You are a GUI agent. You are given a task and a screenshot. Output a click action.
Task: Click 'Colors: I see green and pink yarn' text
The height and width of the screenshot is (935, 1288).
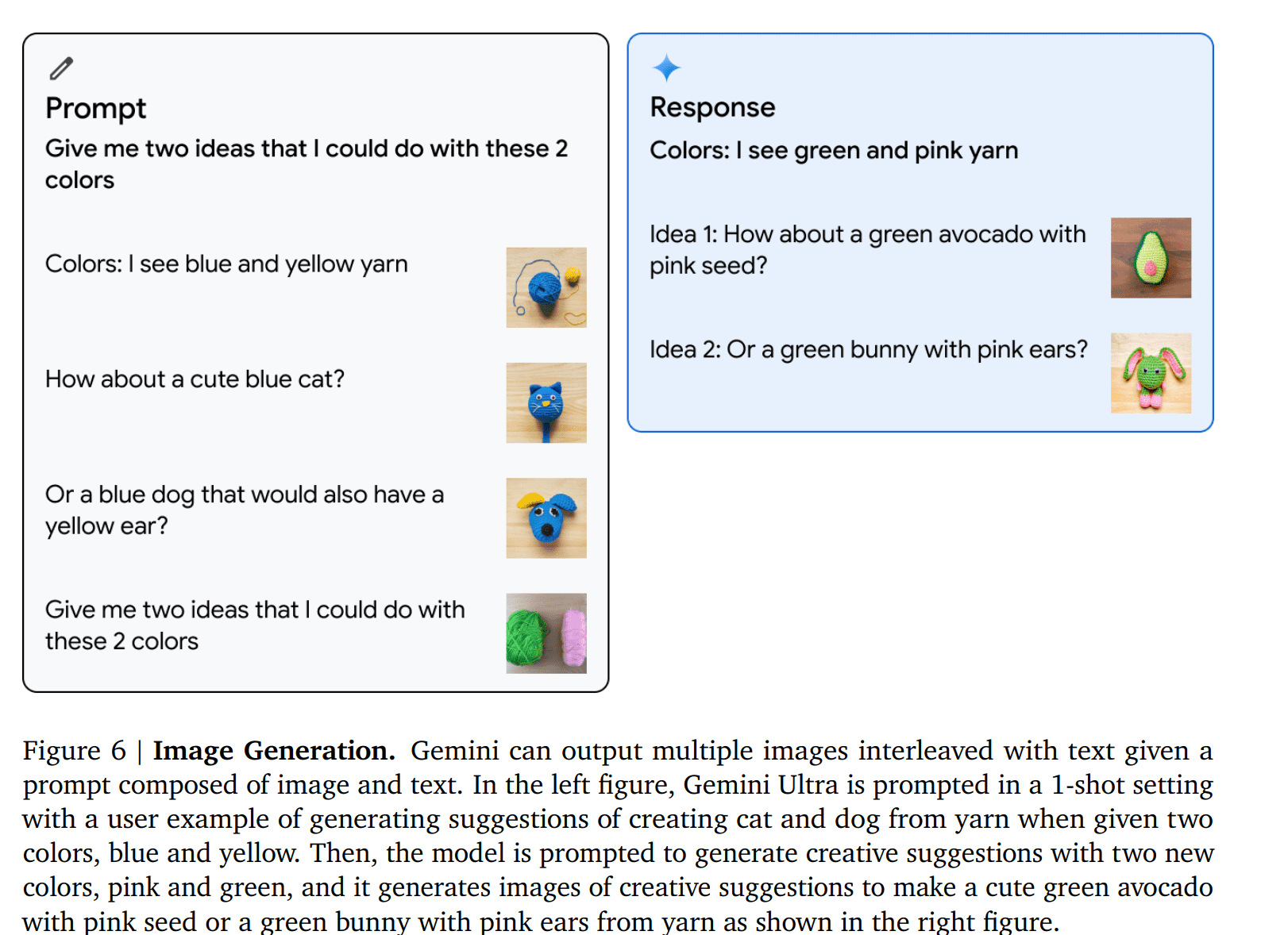click(x=834, y=151)
